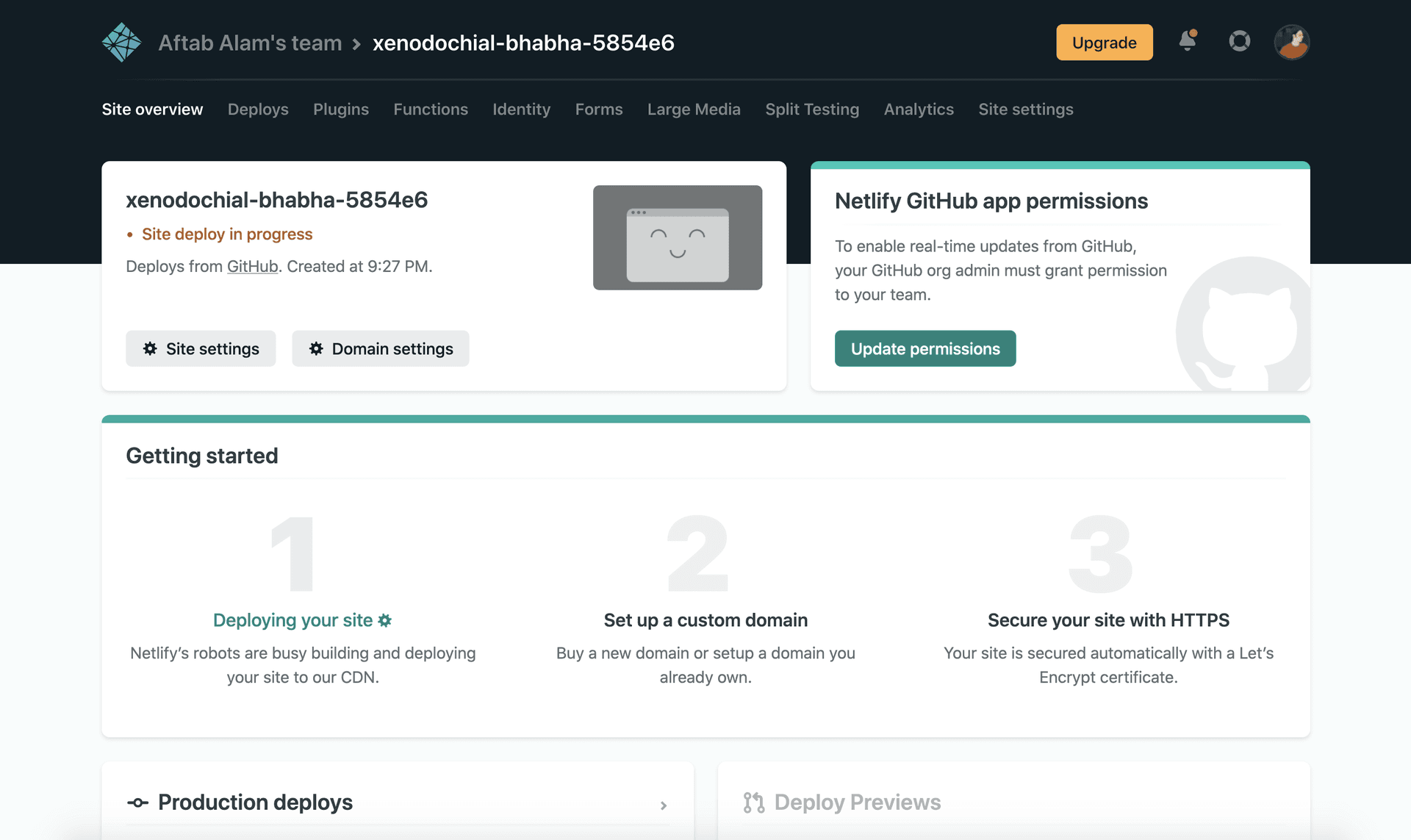Open Set up a custom domain step

705,620
